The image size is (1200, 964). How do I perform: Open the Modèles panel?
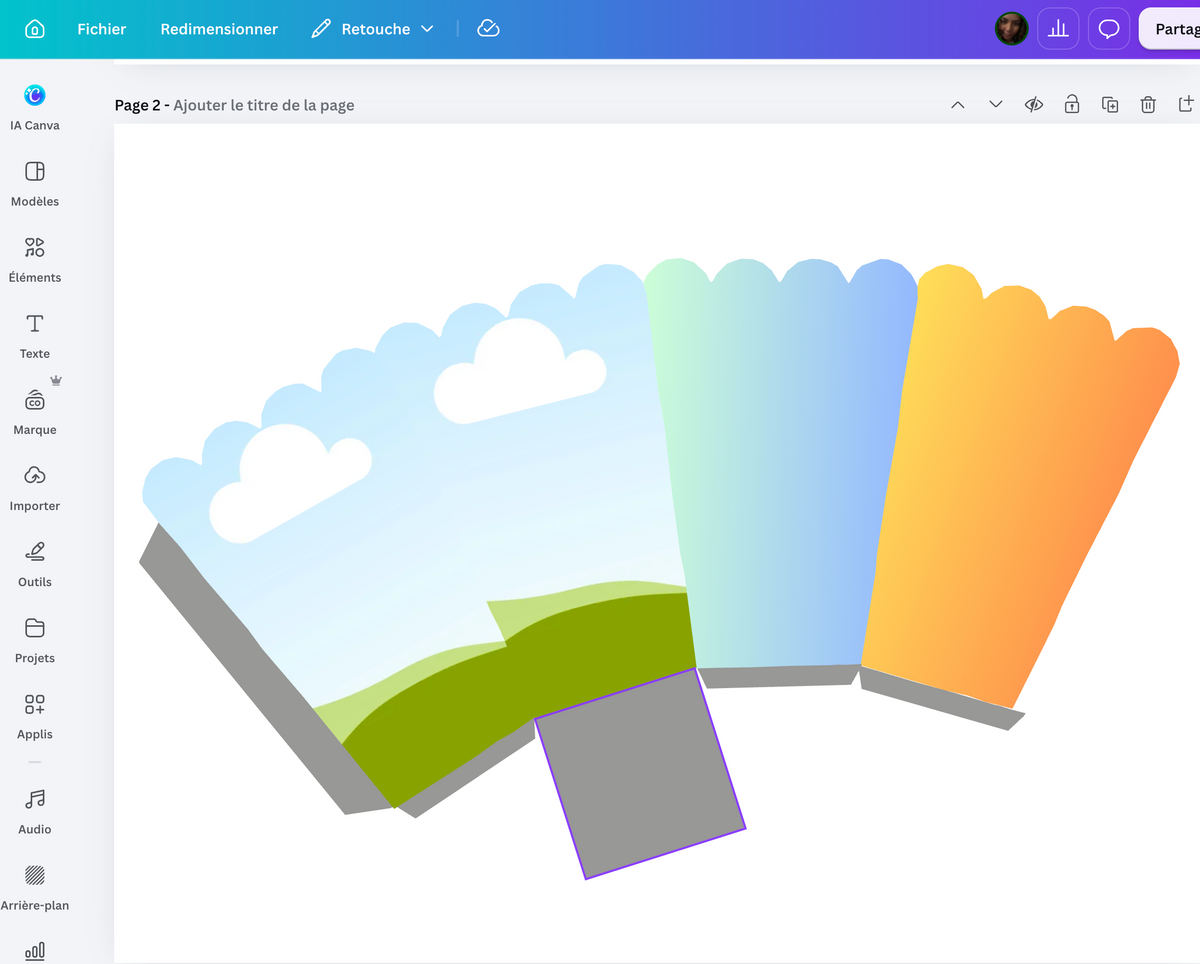(35, 183)
